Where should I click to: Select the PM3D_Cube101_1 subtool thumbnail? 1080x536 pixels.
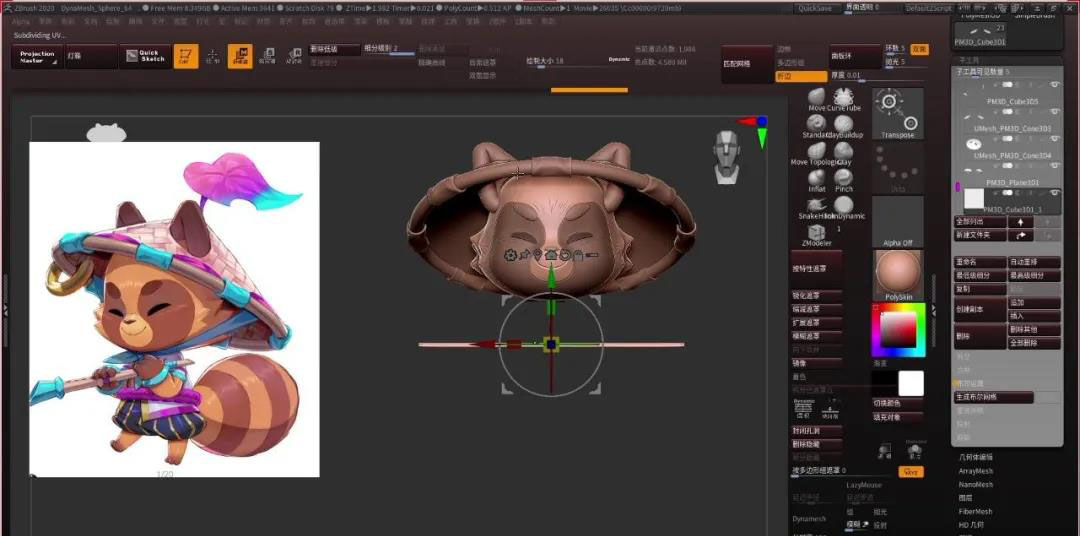tap(973, 198)
